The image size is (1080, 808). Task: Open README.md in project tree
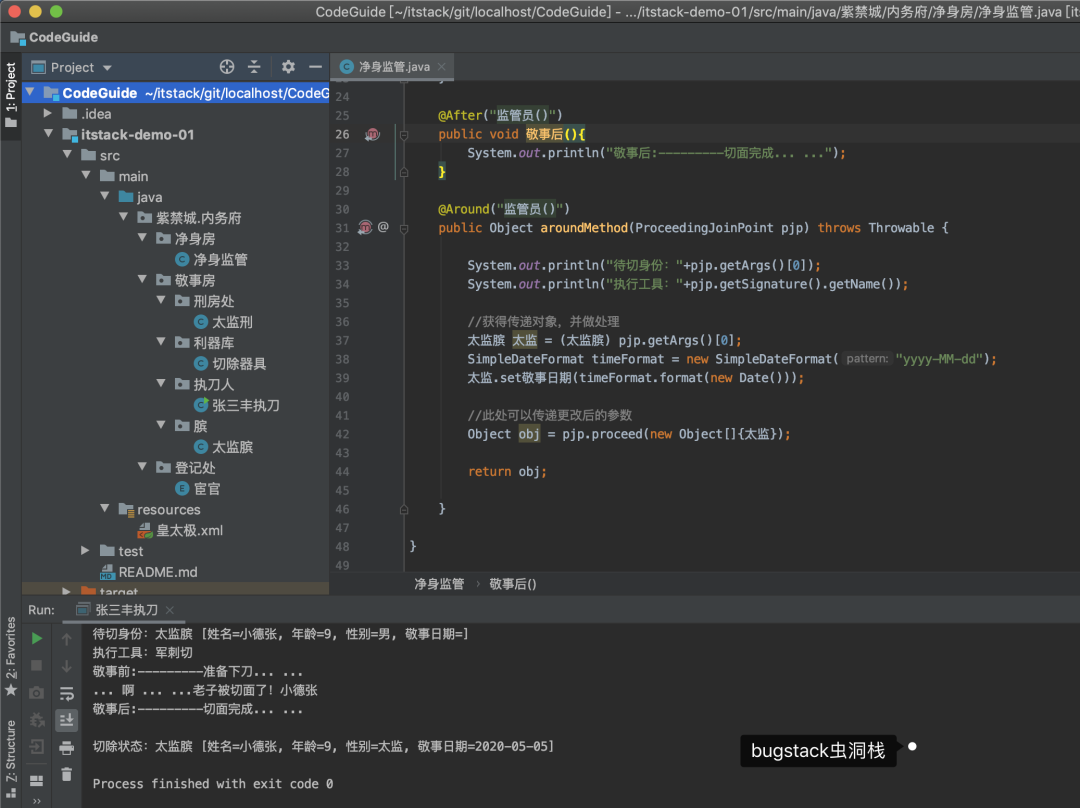click(x=158, y=572)
